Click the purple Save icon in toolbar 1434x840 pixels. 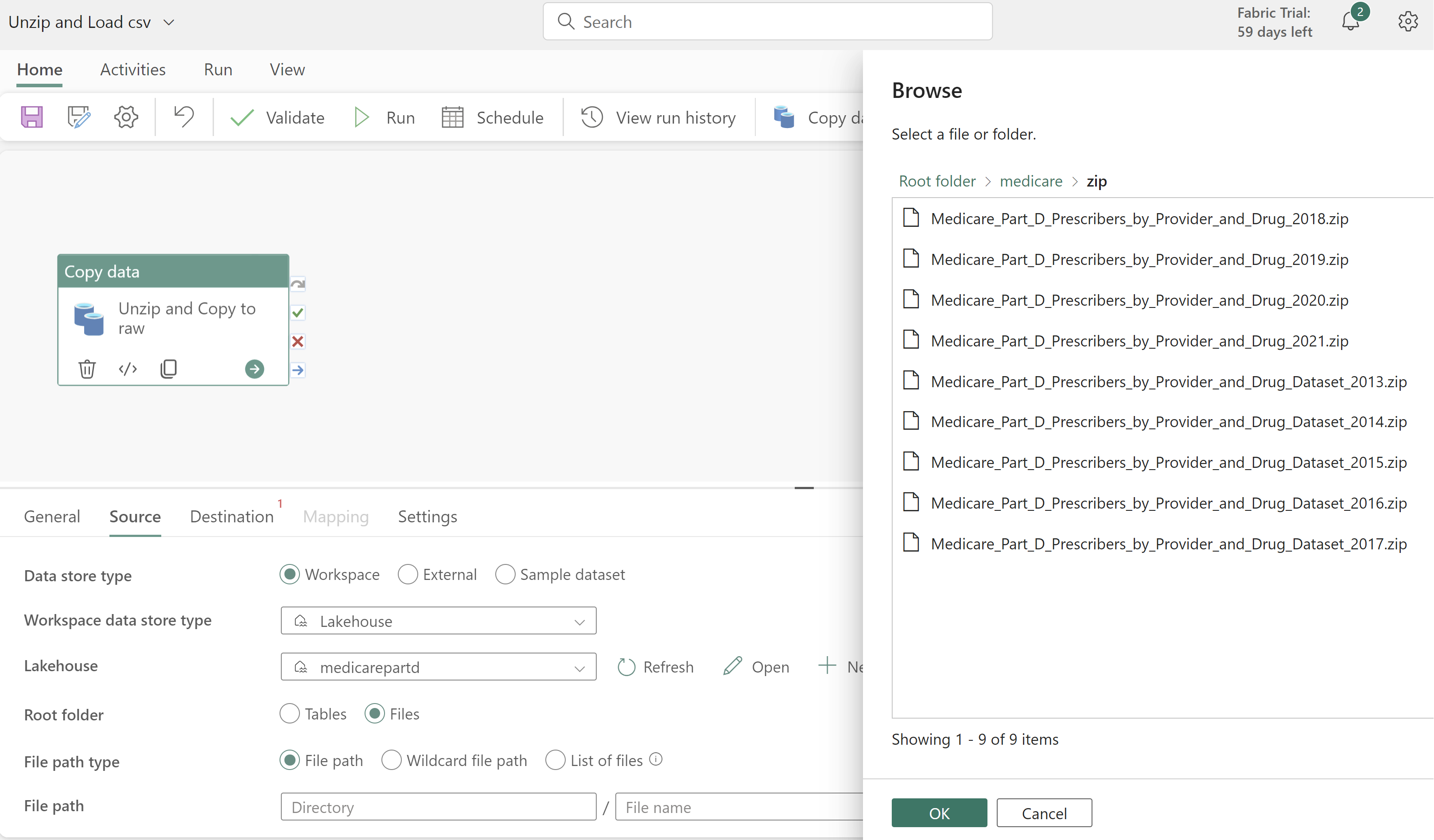(x=32, y=117)
